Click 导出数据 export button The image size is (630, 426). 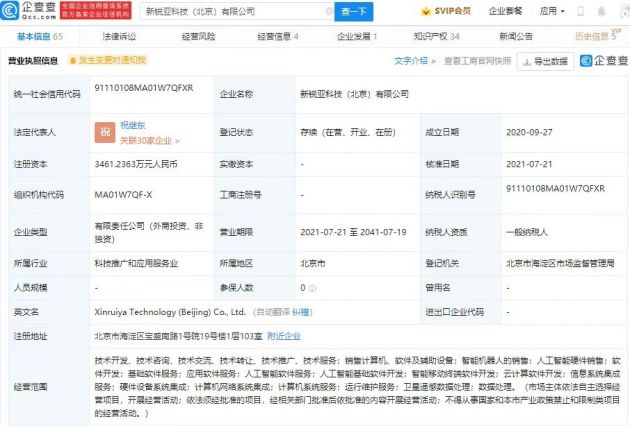click(545, 61)
